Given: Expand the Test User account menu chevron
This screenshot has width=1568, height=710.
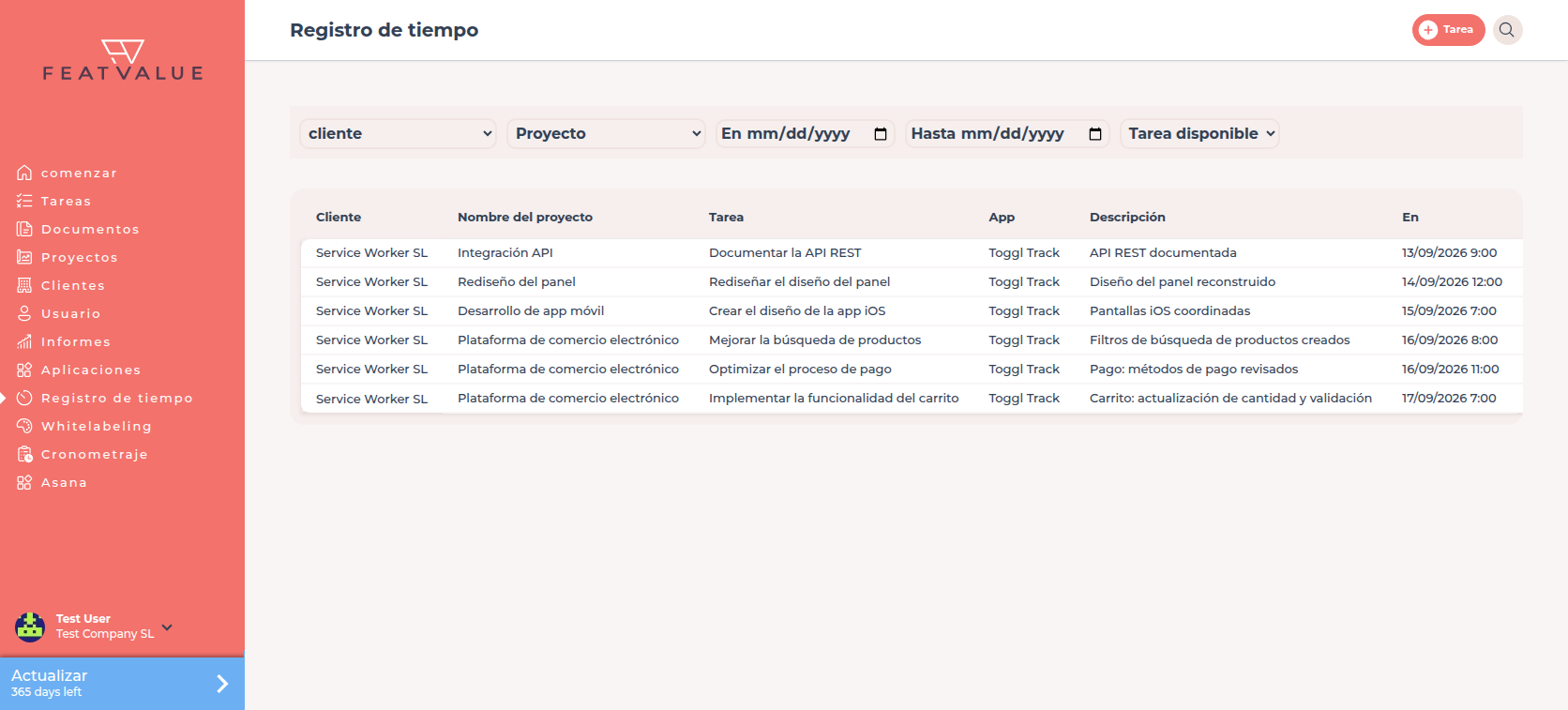Looking at the screenshot, I should tap(167, 627).
